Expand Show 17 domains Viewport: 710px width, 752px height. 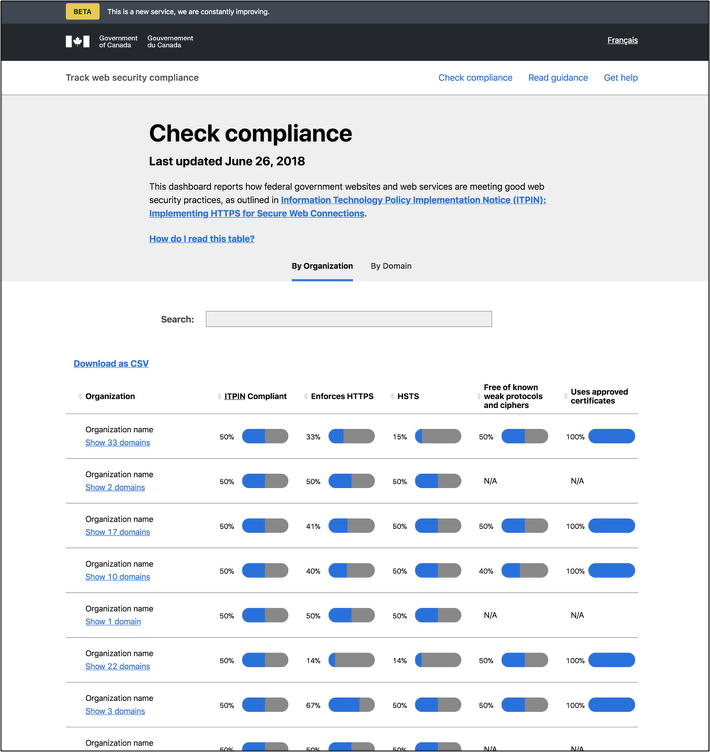click(x=117, y=532)
